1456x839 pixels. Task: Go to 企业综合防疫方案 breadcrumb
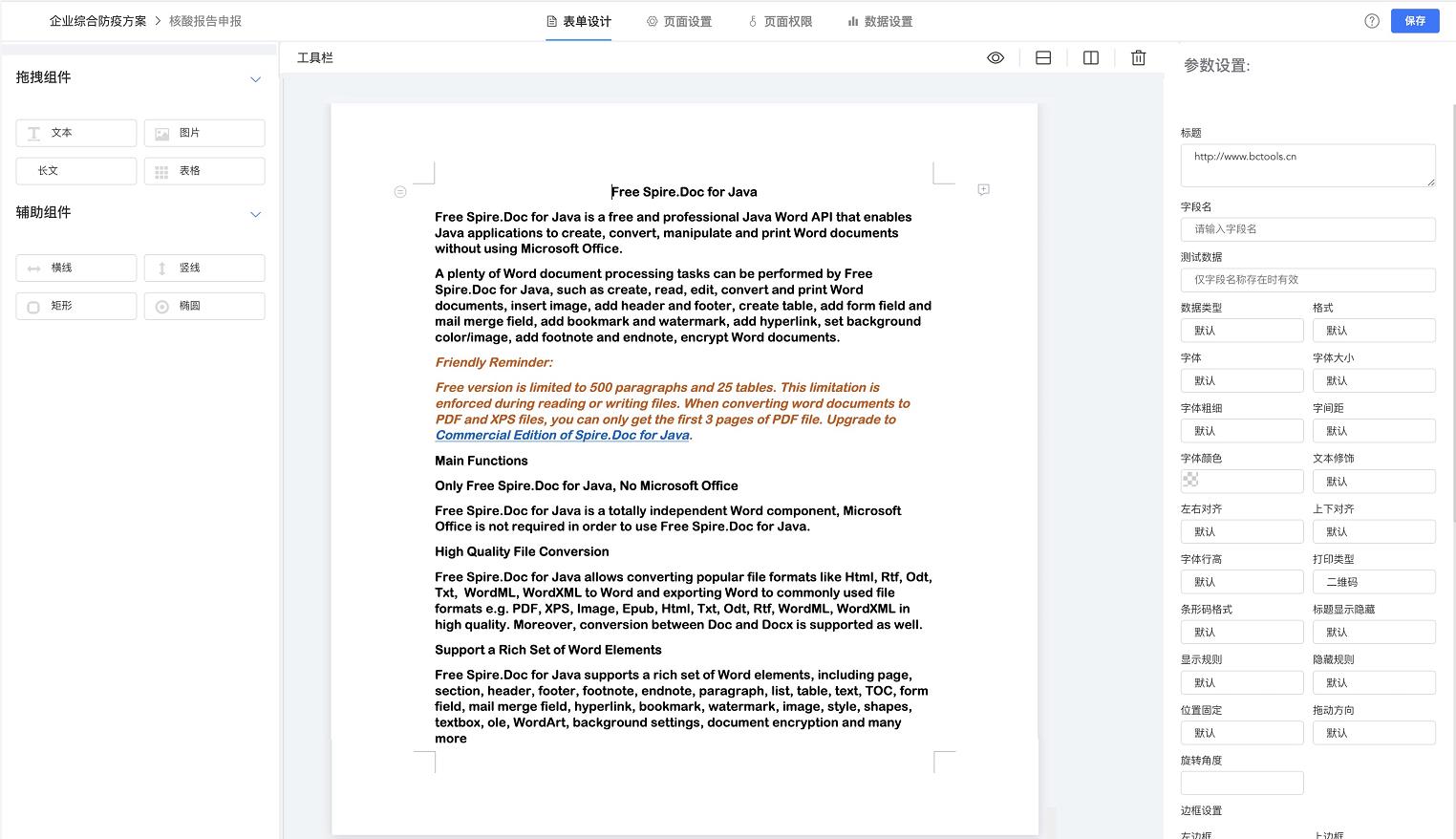98,21
